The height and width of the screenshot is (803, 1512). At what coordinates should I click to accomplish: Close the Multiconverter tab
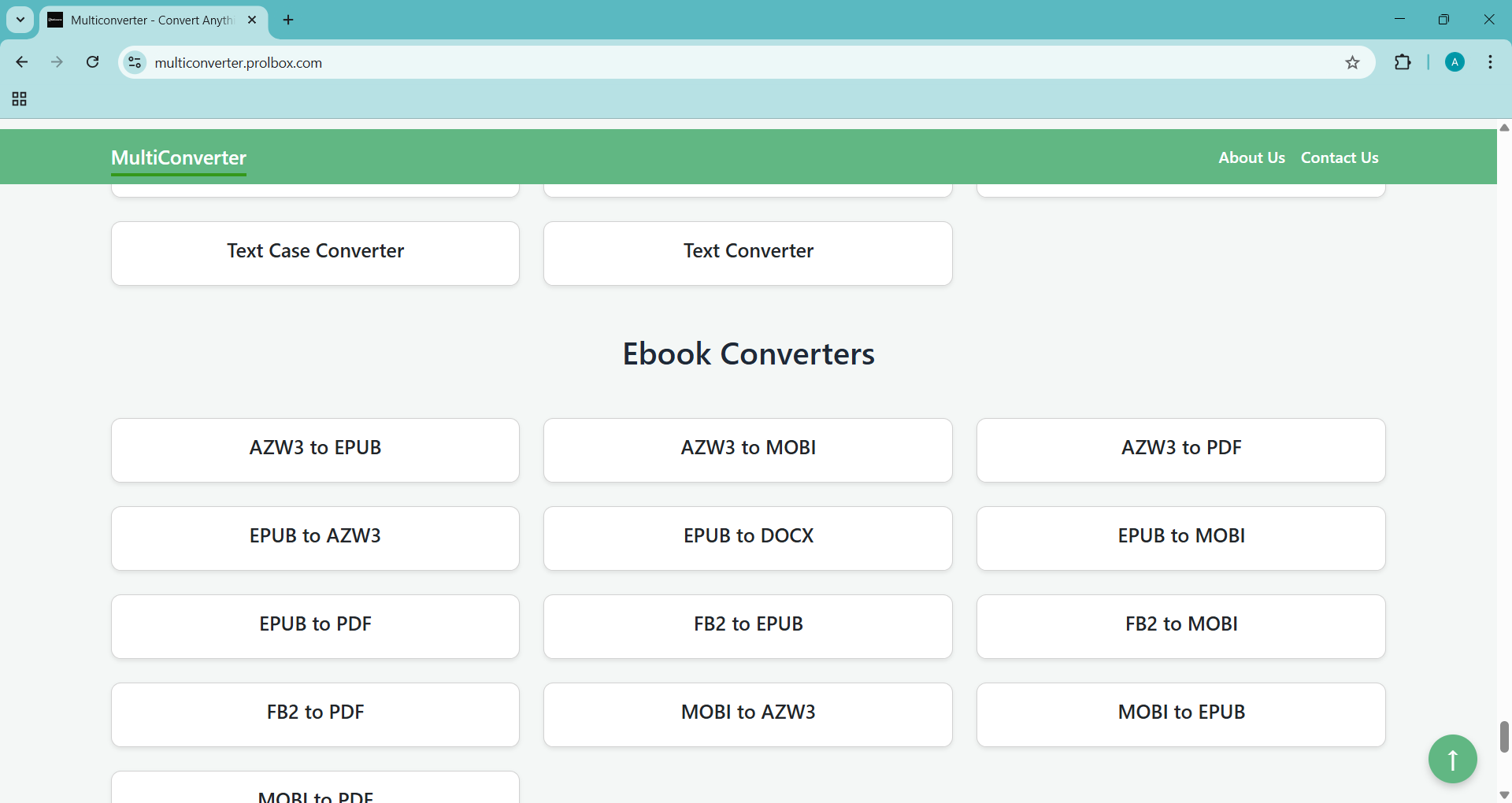coord(252,20)
